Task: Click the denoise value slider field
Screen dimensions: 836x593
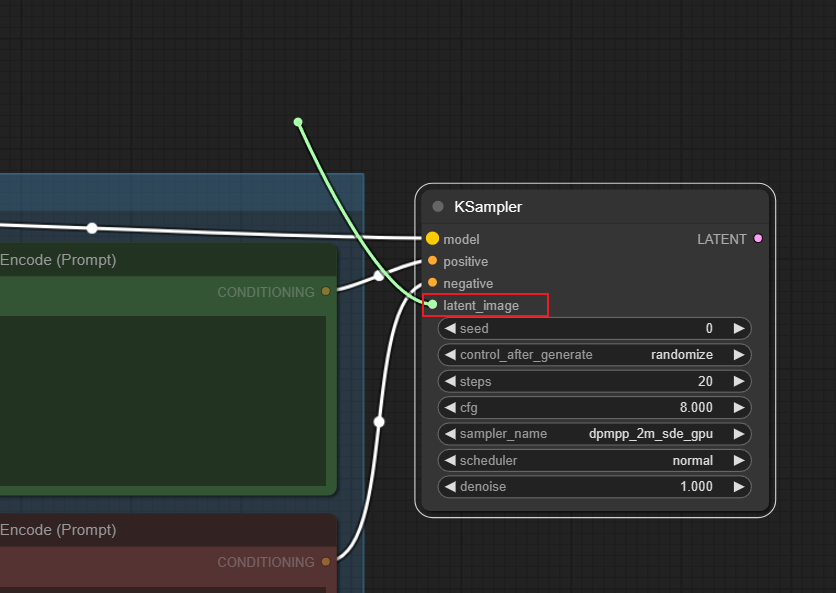Action: [594, 486]
